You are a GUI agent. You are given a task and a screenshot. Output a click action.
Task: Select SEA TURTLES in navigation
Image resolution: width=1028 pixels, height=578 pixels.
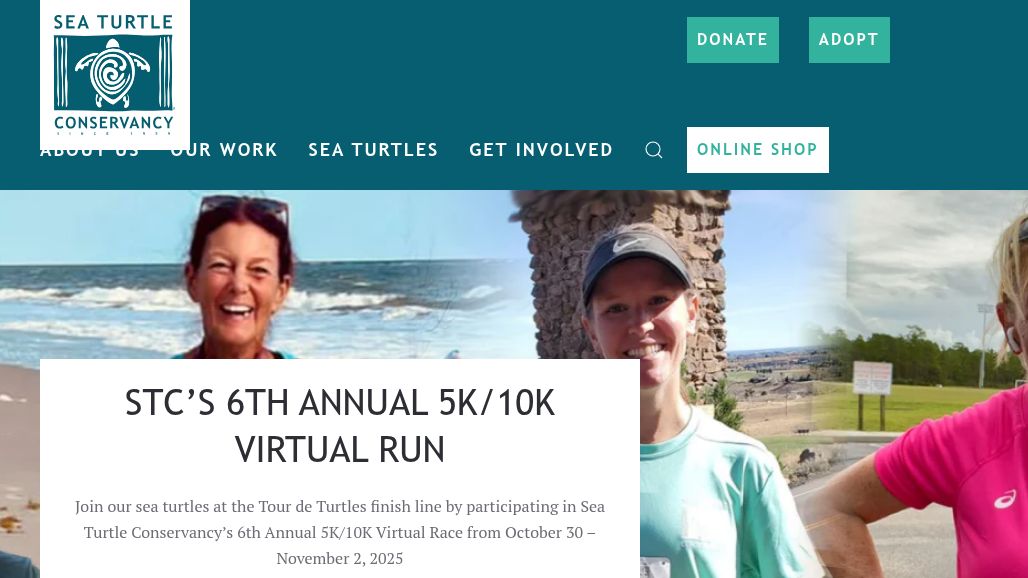pos(373,150)
